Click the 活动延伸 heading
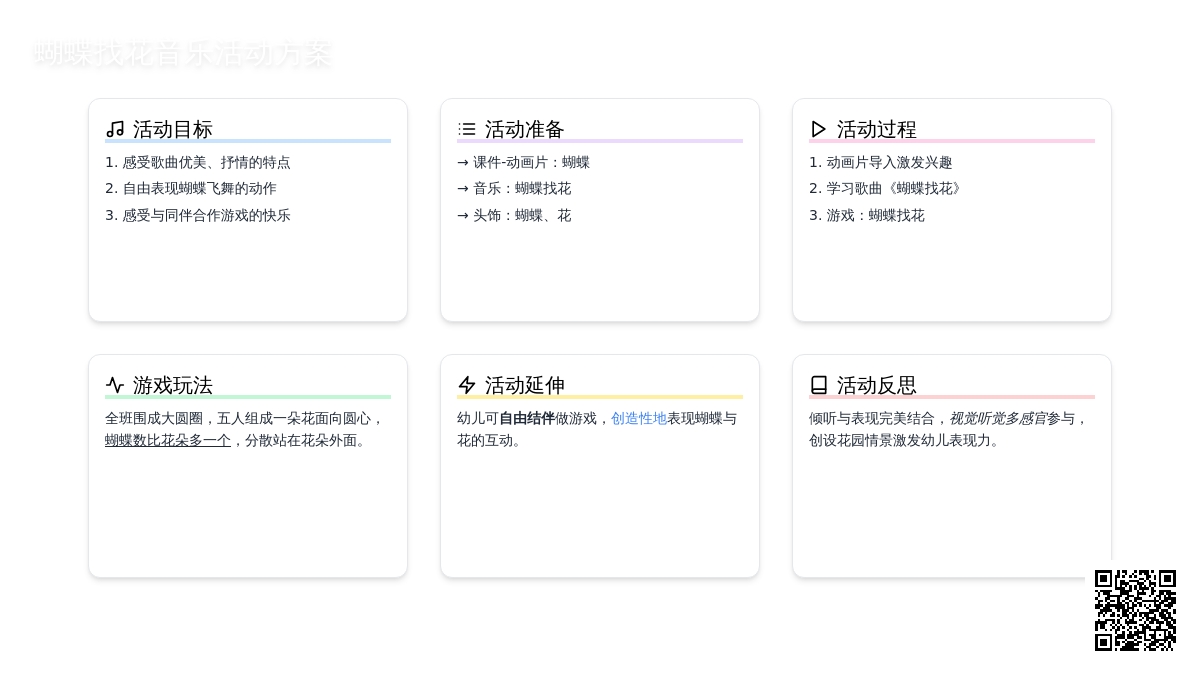Image resolution: width=1200 pixels, height=675 pixels. click(525, 385)
